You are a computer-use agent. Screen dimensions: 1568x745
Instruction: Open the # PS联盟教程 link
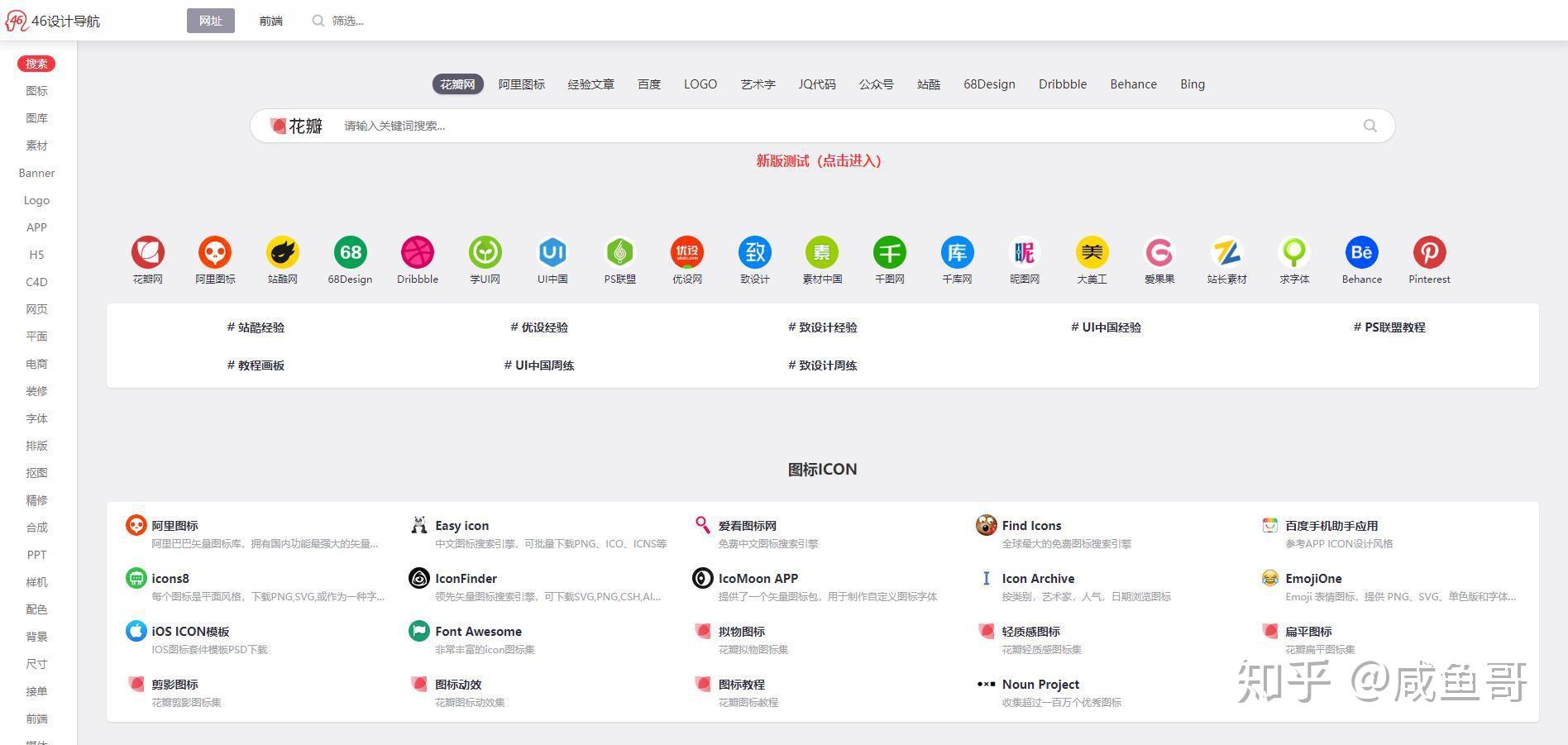click(1389, 327)
